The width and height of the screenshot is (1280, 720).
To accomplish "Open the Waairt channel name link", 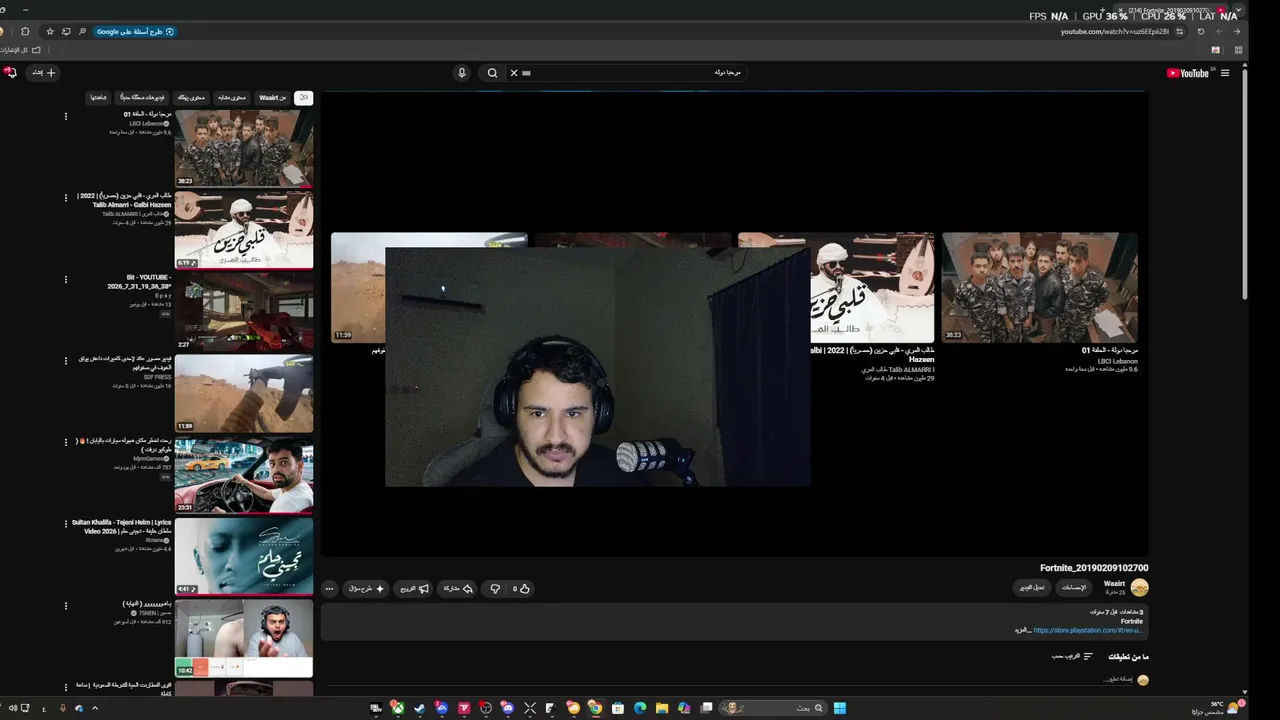I will [1114, 584].
